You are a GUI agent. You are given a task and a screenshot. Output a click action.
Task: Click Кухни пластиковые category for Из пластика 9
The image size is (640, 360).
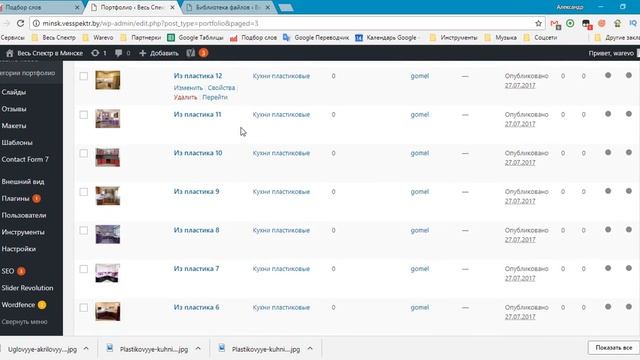coord(281,191)
